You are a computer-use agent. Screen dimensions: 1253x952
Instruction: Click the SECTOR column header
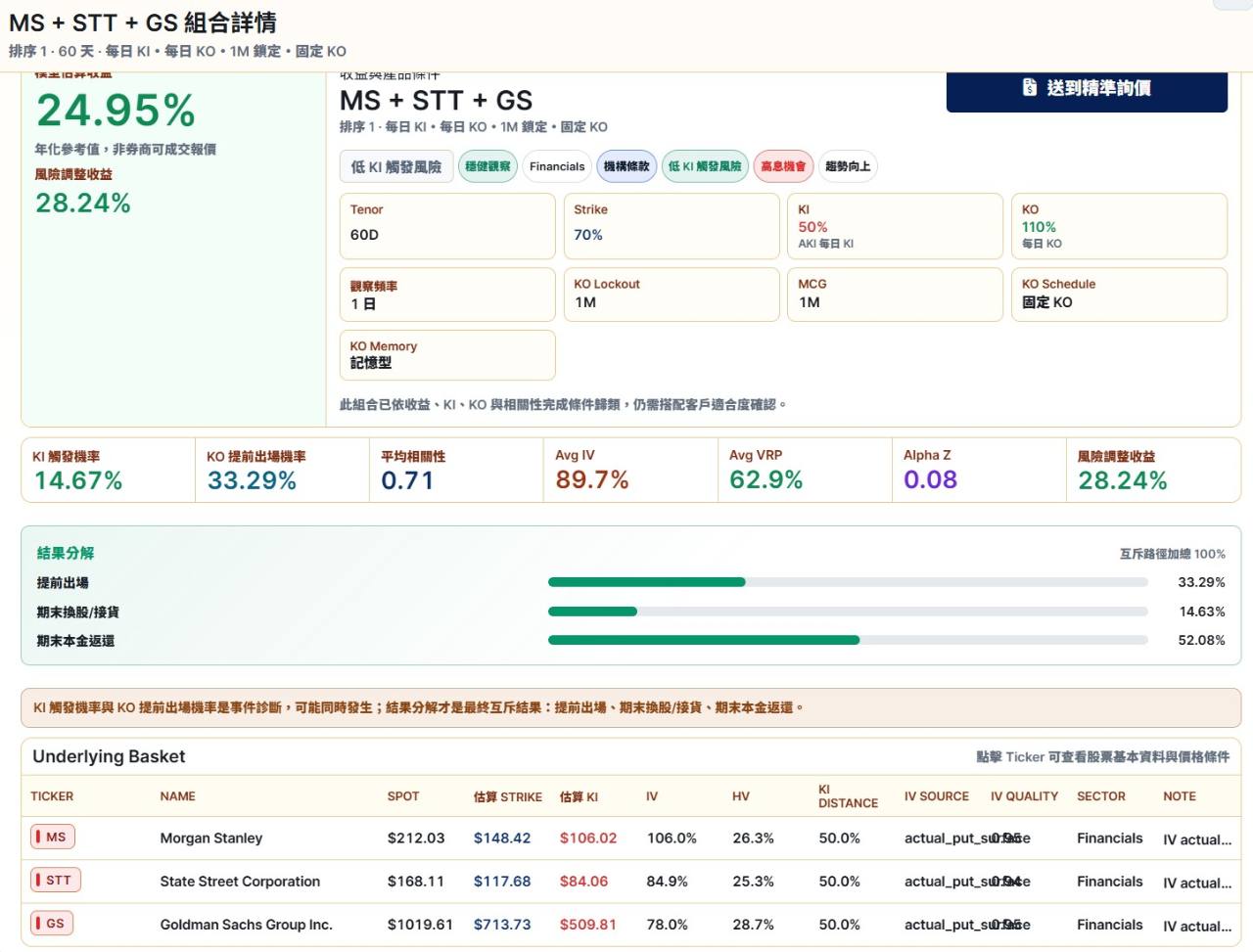click(1101, 796)
